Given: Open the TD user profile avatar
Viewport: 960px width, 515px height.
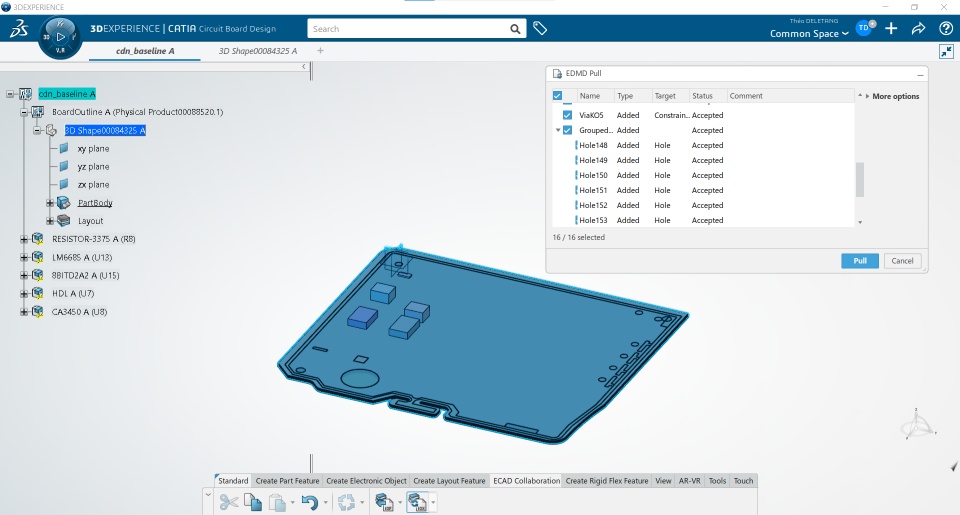Looking at the screenshot, I should click(864, 28).
